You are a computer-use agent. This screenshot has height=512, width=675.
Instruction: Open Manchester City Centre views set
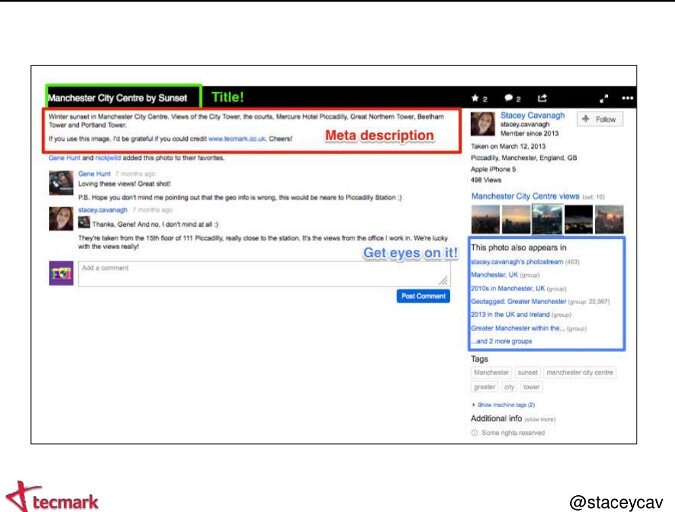(x=525, y=196)
